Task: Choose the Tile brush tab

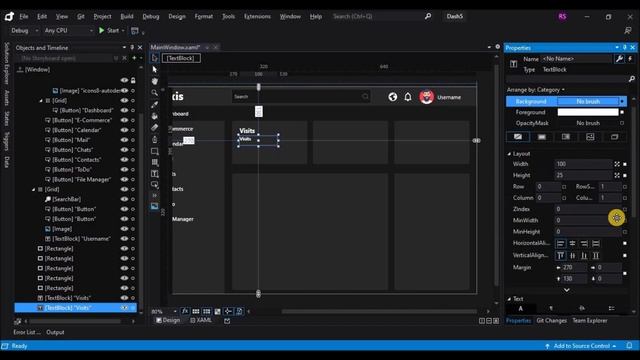Action: pos(590,137)
